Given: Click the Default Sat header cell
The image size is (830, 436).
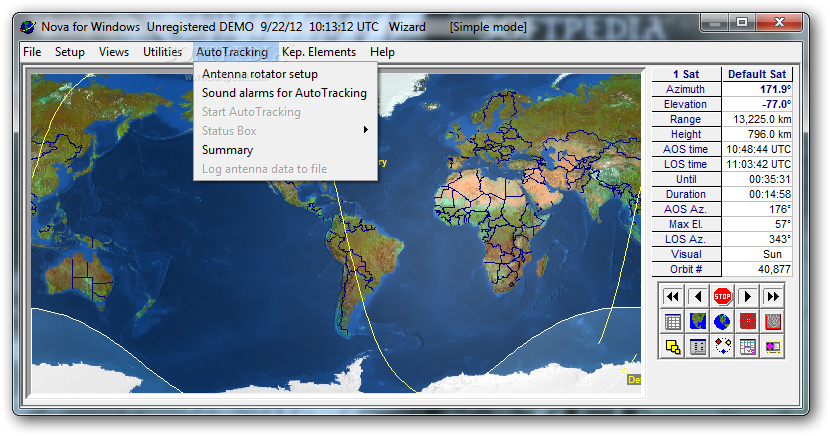Looking at the screenshot, I should (x=757, y=74).
